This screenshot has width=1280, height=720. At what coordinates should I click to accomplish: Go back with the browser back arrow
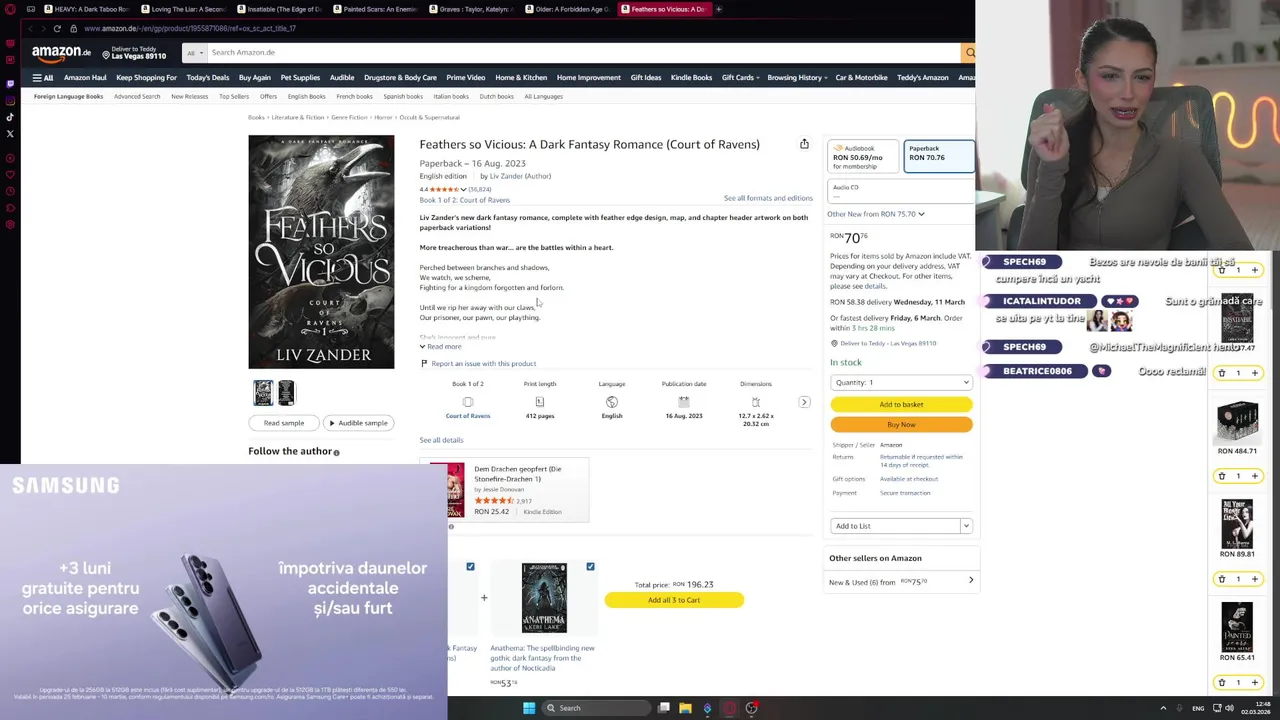click(x=30, y=28)
